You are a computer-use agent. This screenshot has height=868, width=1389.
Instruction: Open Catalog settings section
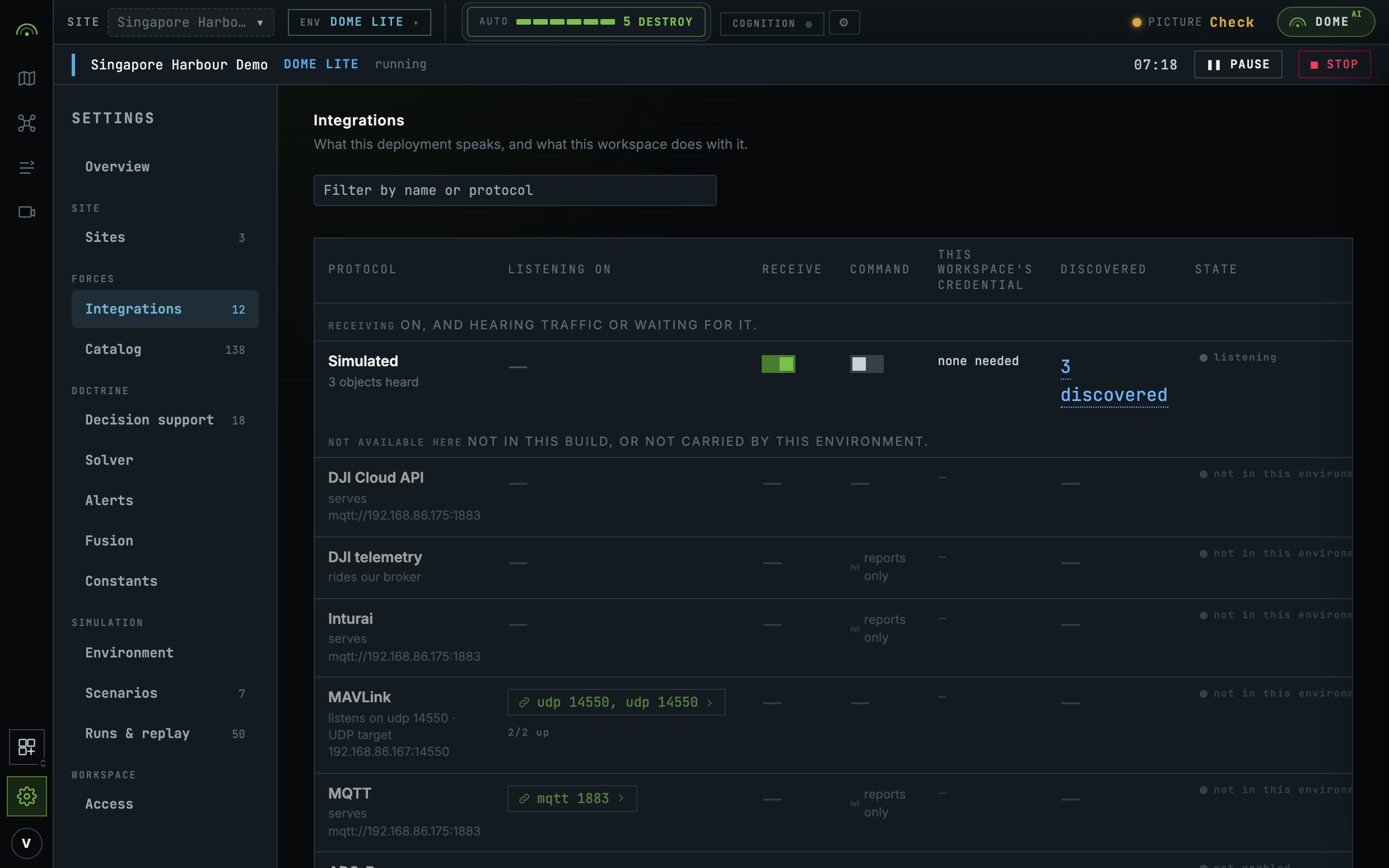click(165, 349)
